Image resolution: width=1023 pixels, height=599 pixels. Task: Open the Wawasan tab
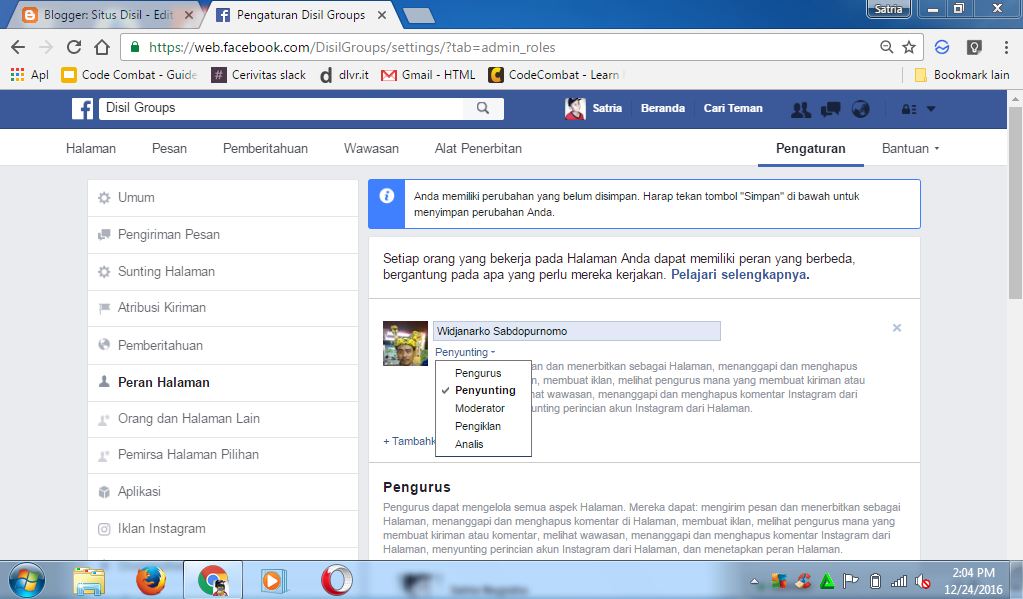click(x=371, y=148)
